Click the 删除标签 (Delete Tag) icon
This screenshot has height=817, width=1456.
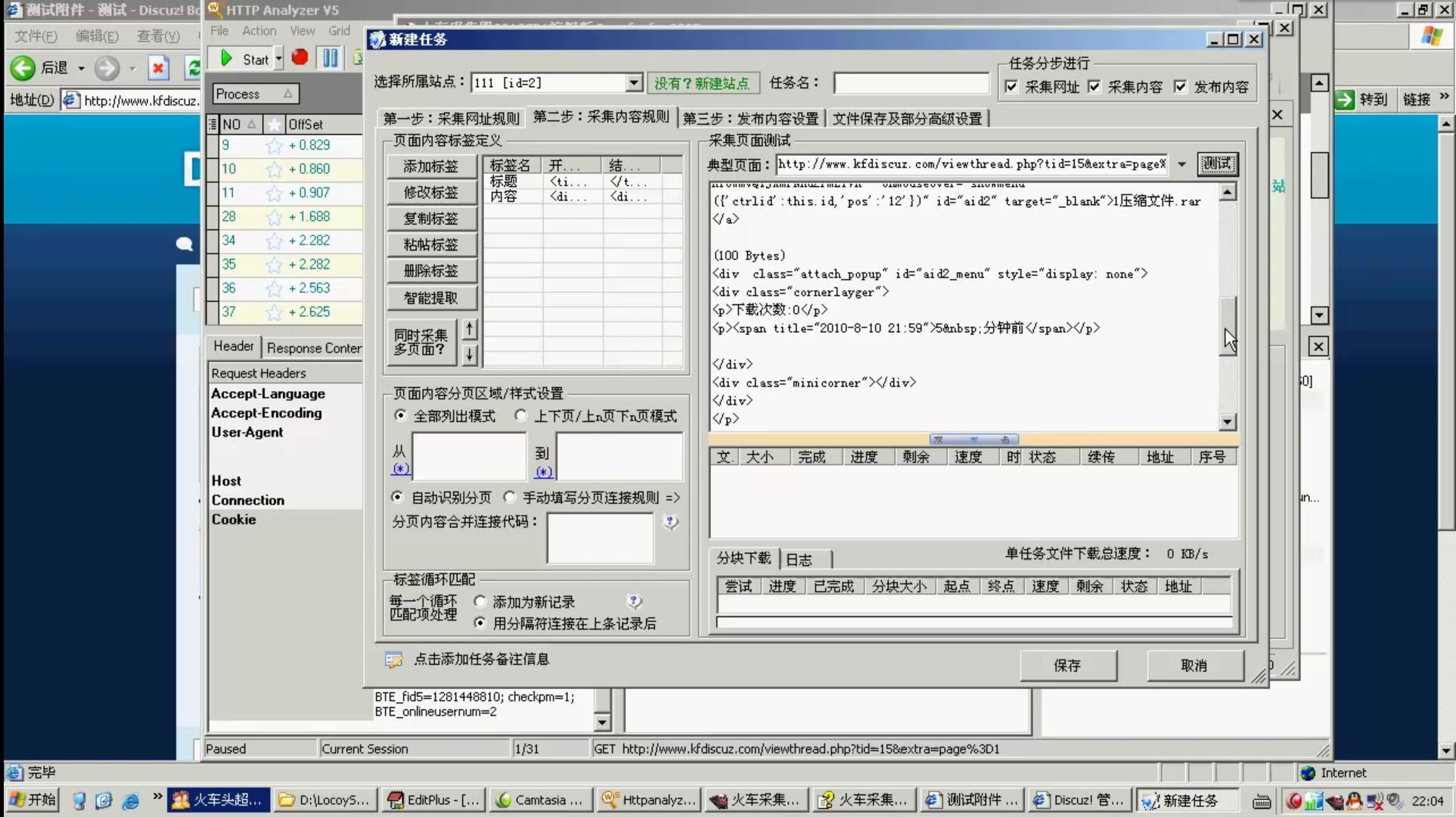[431, 270]
